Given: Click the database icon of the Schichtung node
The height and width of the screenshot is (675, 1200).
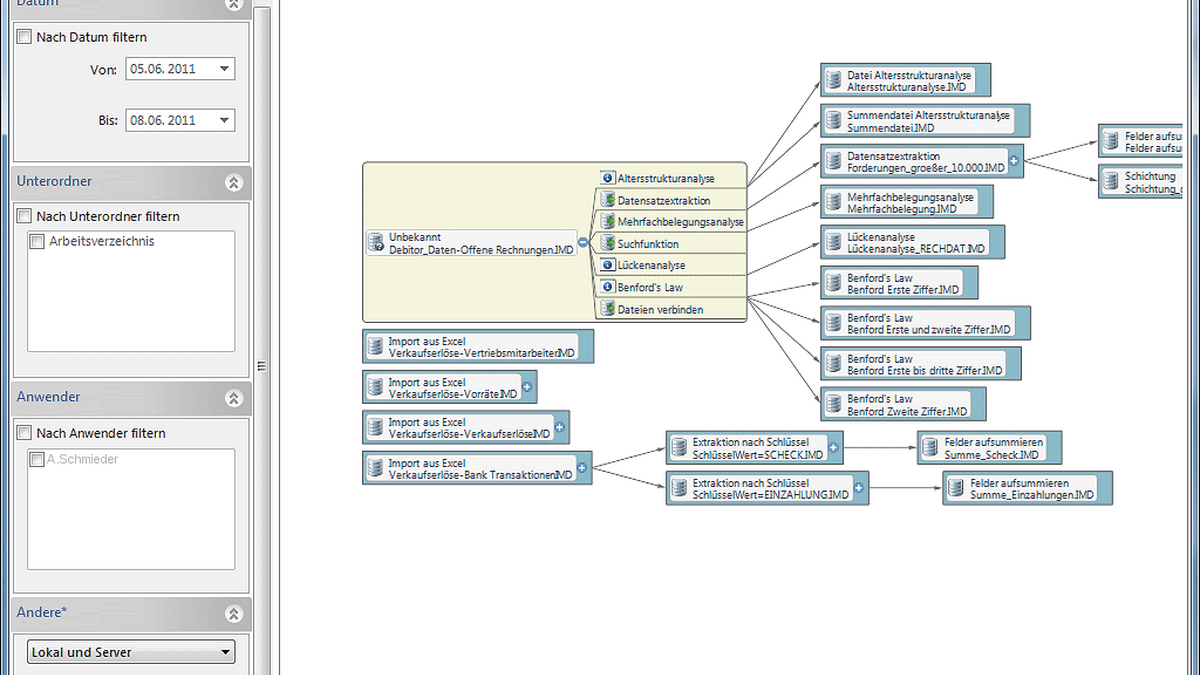Looking at the screenshot, I should (x=1111, y=182).
